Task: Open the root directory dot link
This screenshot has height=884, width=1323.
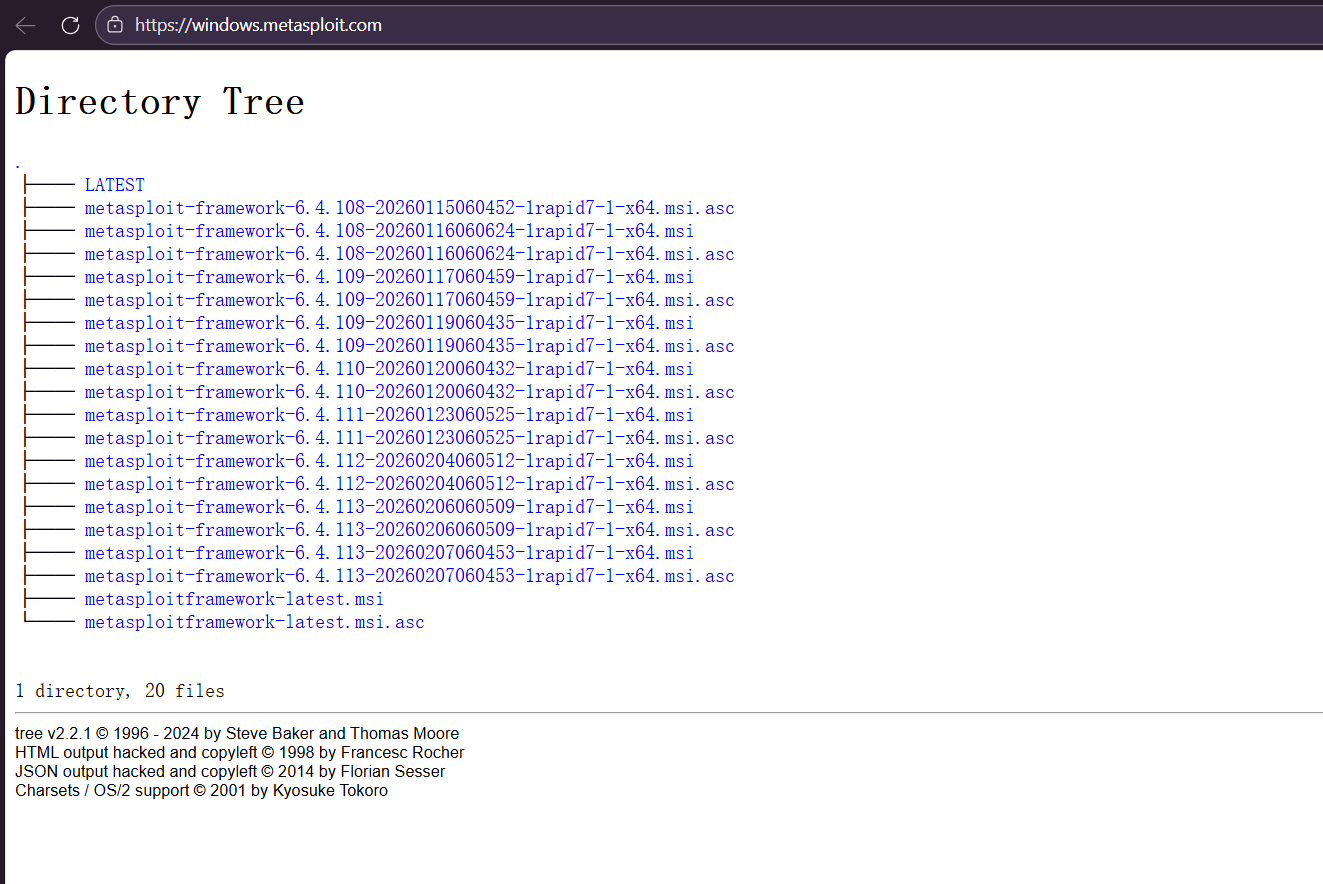Action: click(18, 162)
